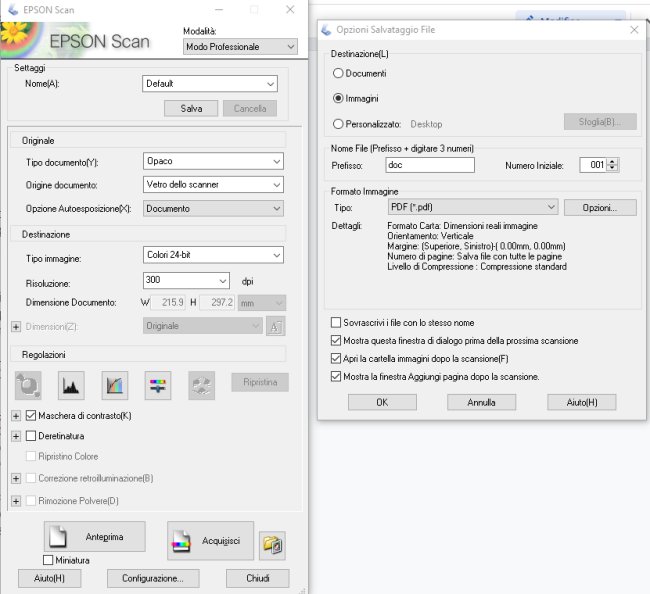The height and width of the screenshot is (594, 650).
Task: Confirm file save options with OK
Action: (x=382, y=402)
